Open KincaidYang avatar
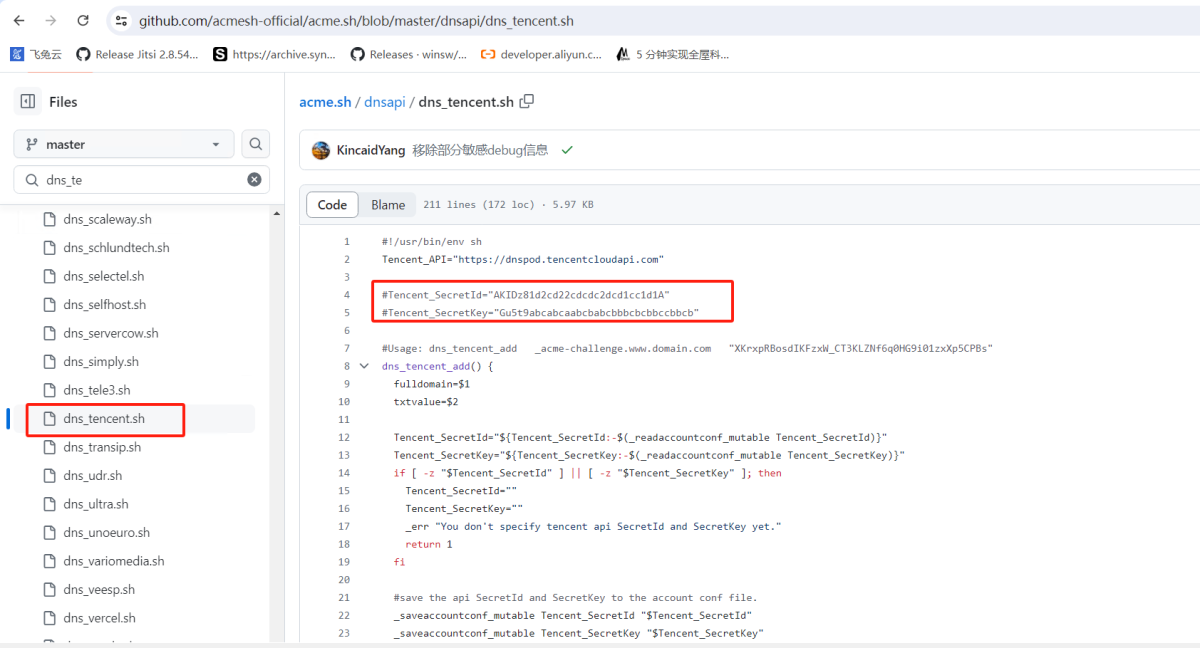This screenshot has height=648, width=1200. coord(321,150)
